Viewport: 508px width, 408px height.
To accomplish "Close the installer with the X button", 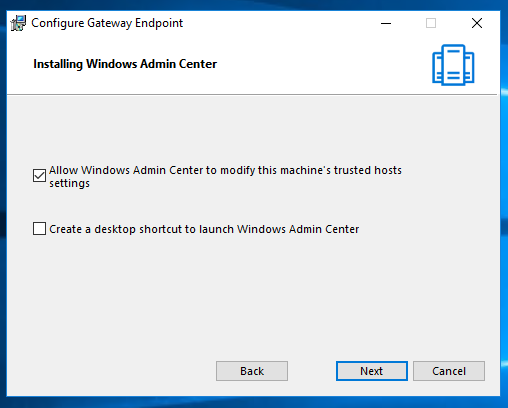I will 477,23.
